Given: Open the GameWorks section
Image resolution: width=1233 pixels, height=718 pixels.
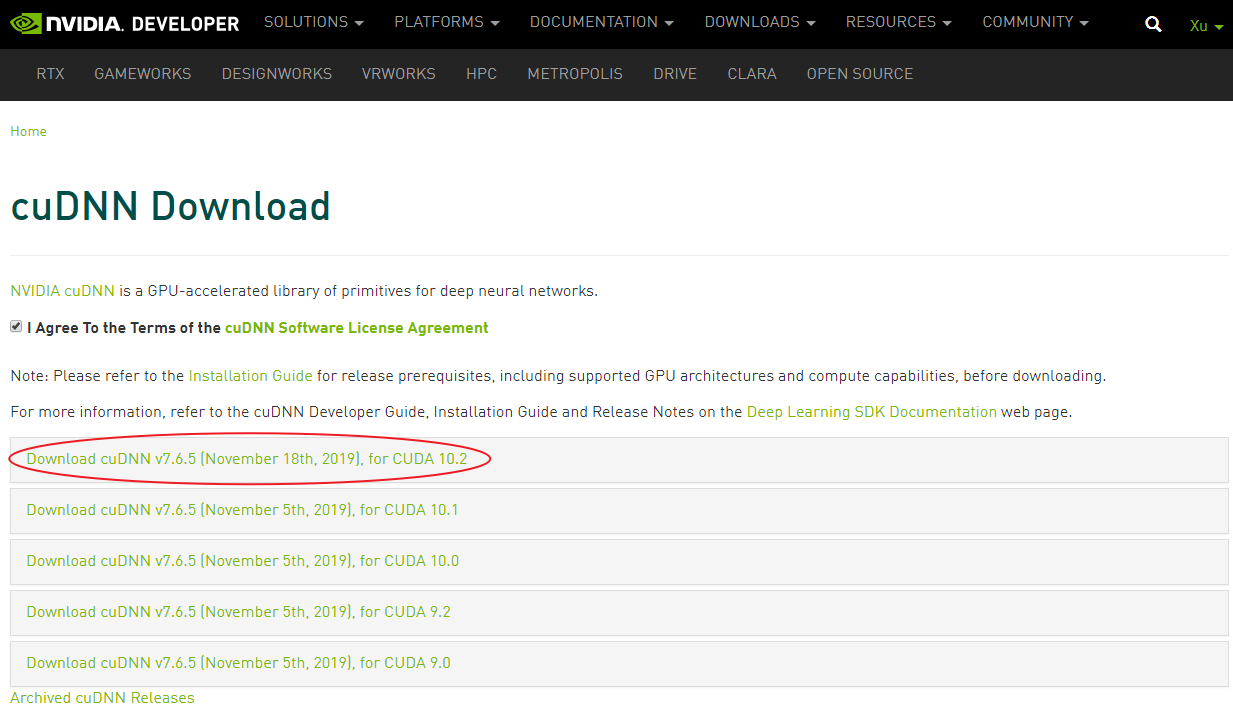Looking at the screenshot, I should point(142,74).
